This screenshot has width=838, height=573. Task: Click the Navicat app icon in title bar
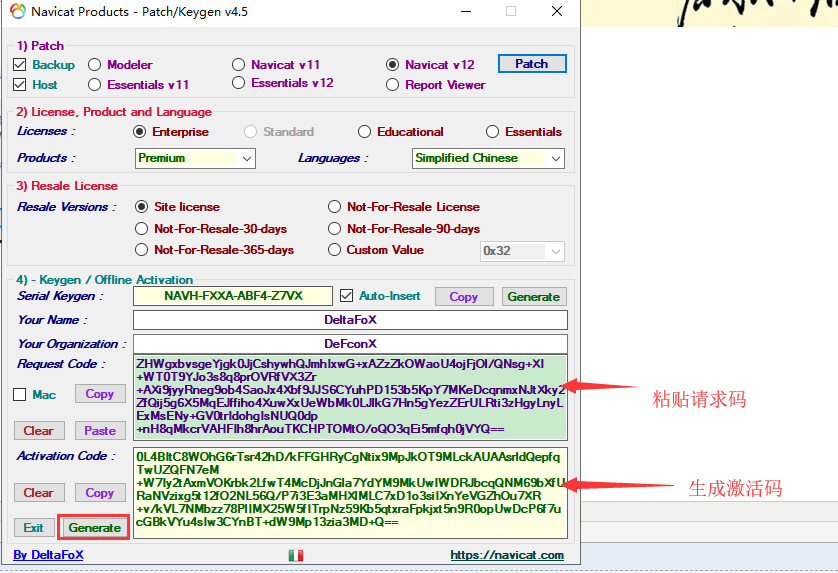(x=18, y=11)
